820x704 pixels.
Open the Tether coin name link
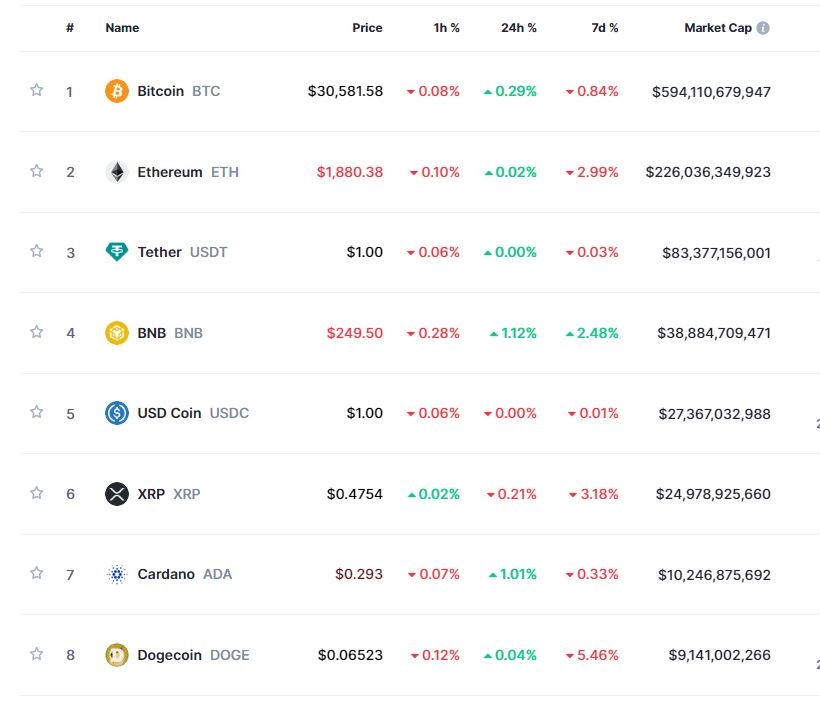click(x=160, y=252)
